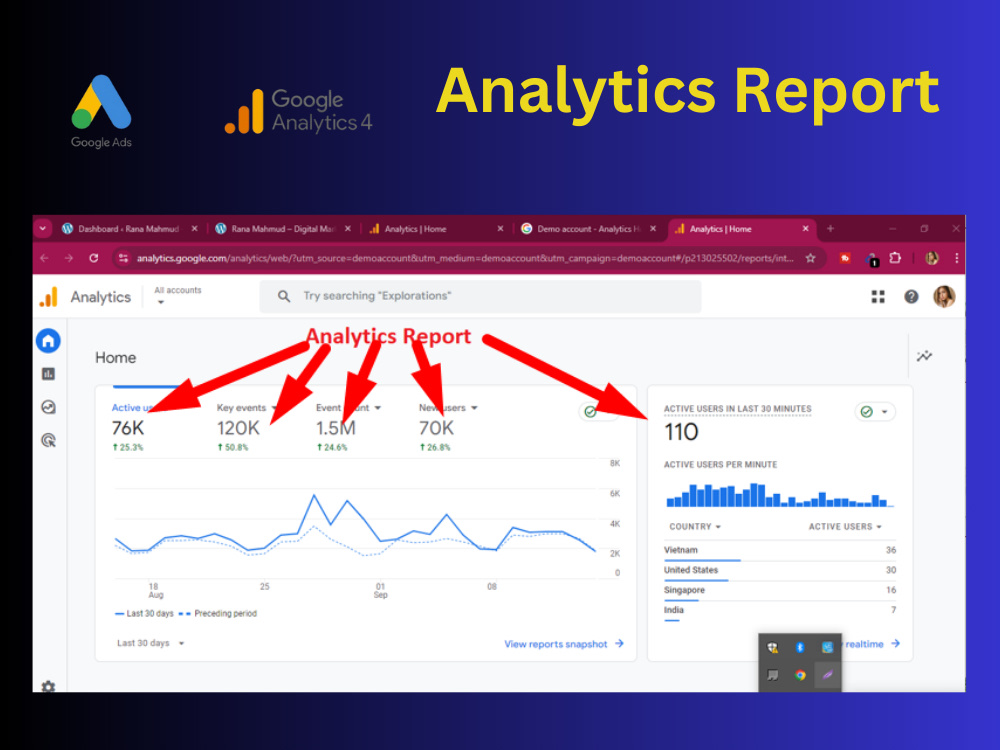Click the 1.5M event count value
Screen dimensions: 1000x750
[335, 429]
